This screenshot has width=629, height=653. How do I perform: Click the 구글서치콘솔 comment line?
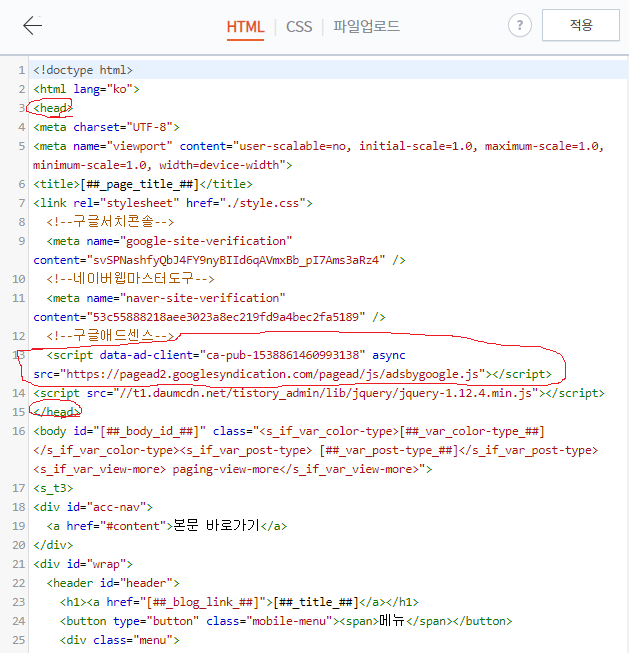(x=110, y=222)
